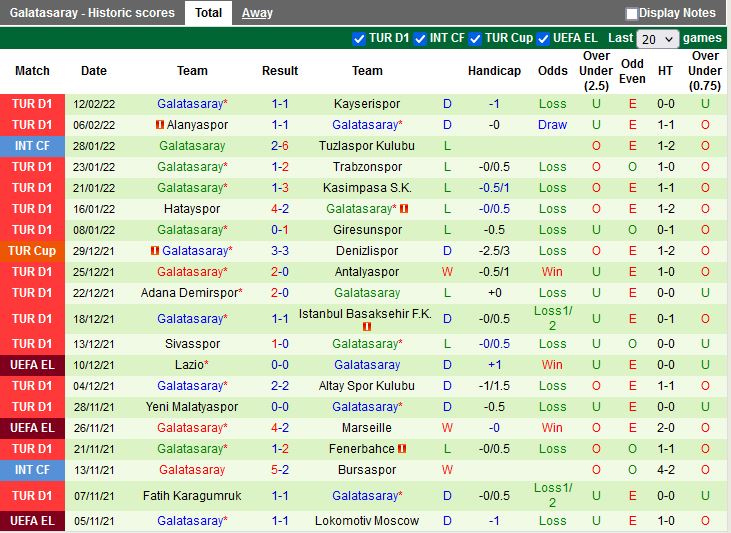Click the 2-6 result versus Tuzlaspor
The height and width of the screenshot is (533, 731).
[280, 145]
